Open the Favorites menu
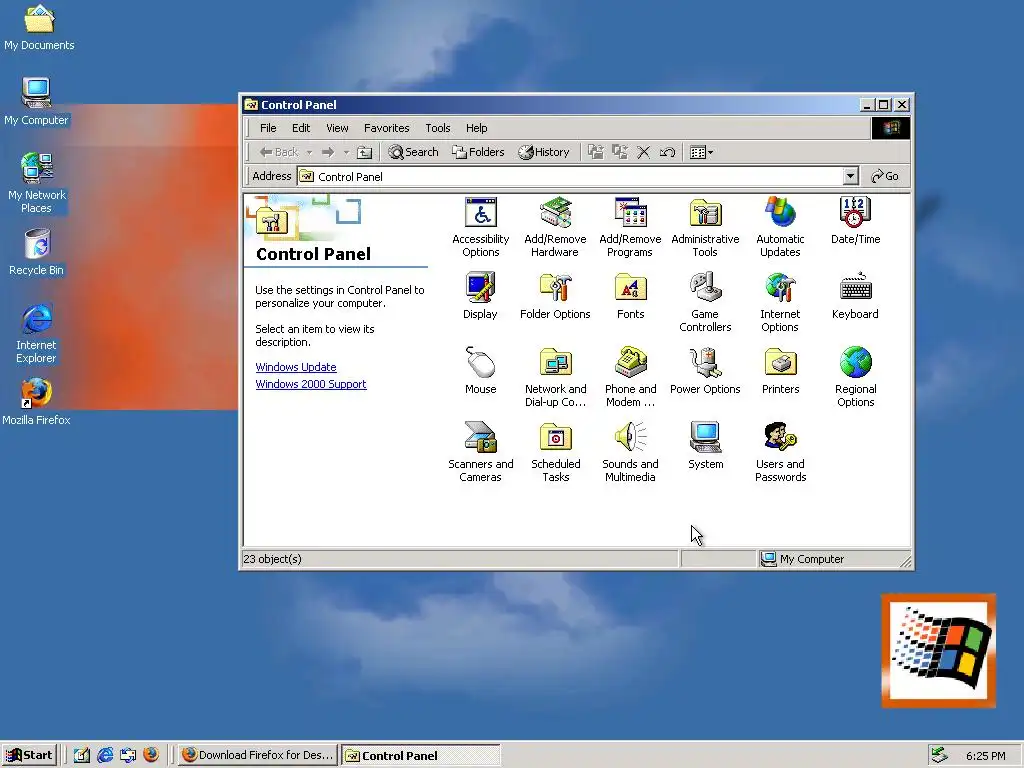 (x=387, y=128)
